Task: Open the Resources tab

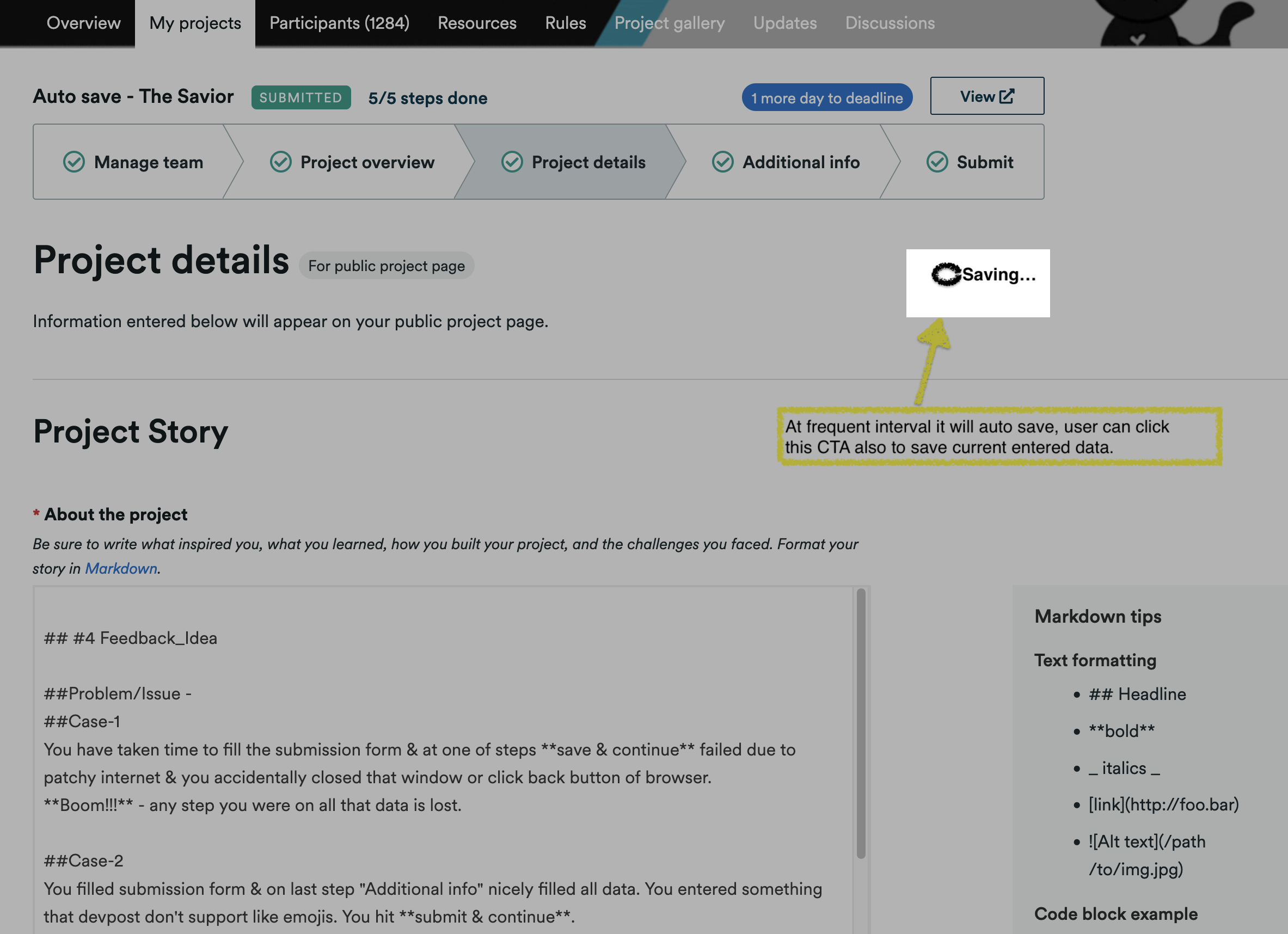Action: click(477, 23)
